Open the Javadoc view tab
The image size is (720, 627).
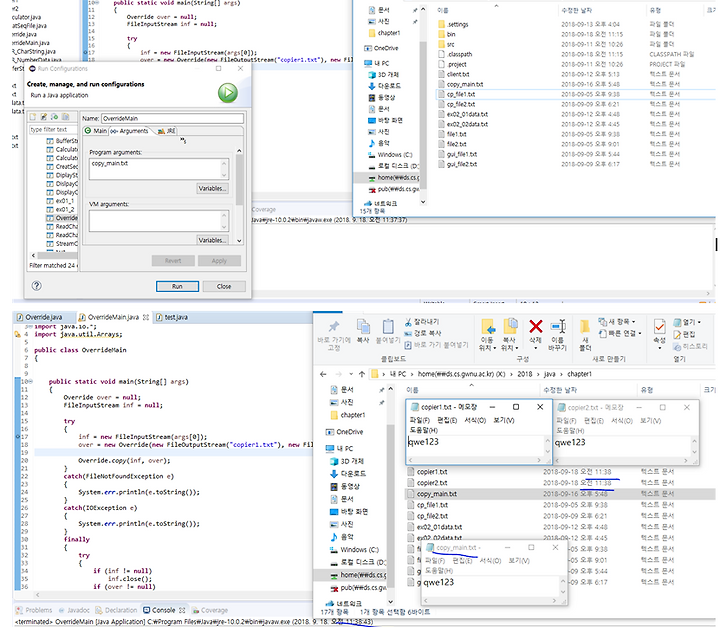(x=74, y=610)
